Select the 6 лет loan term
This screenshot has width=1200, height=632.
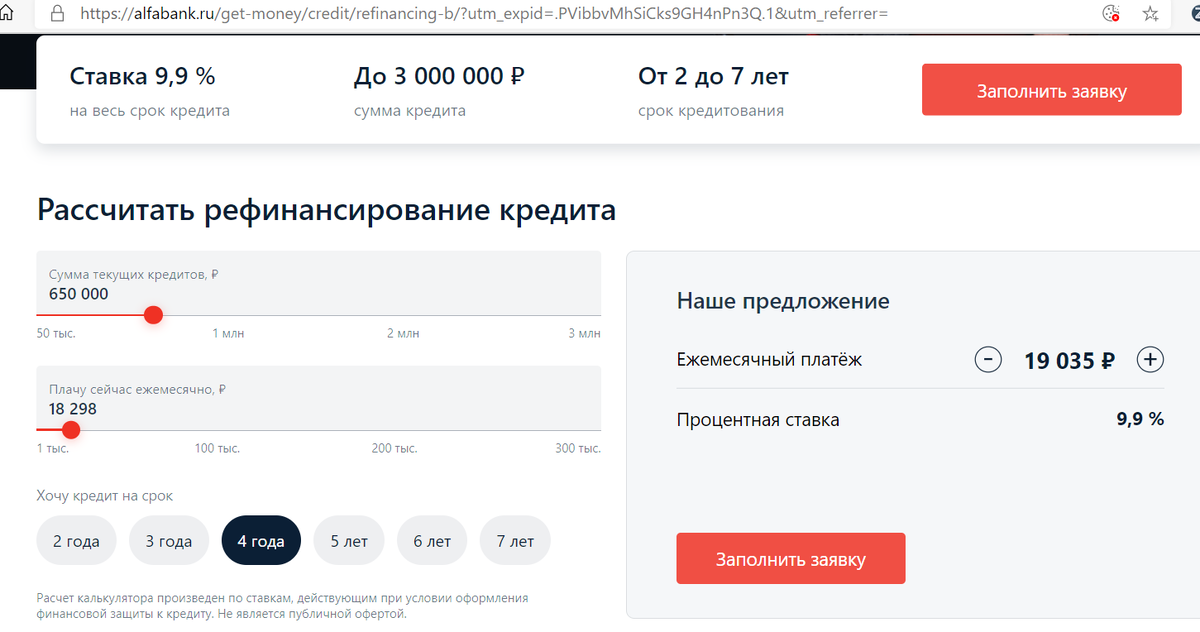click(x=431, y=540)
